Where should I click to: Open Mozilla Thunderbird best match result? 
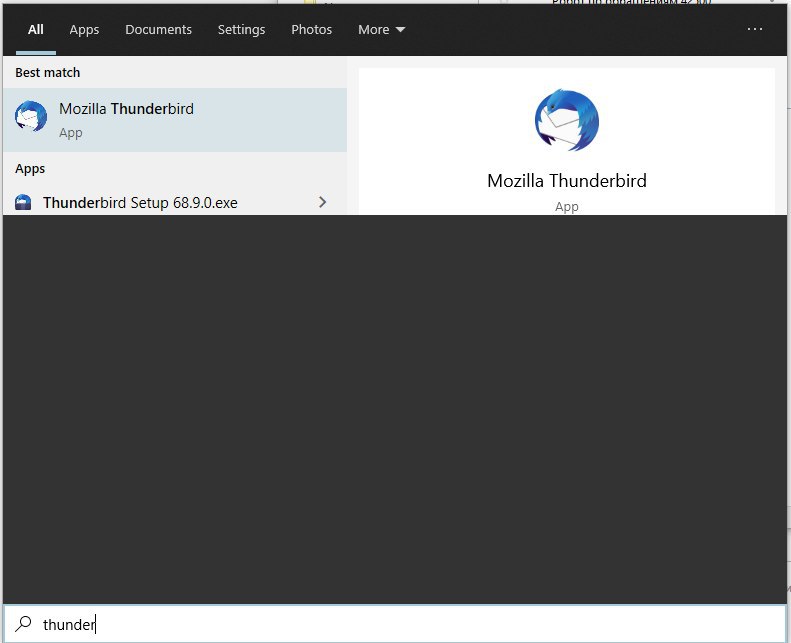coord(175,120)
